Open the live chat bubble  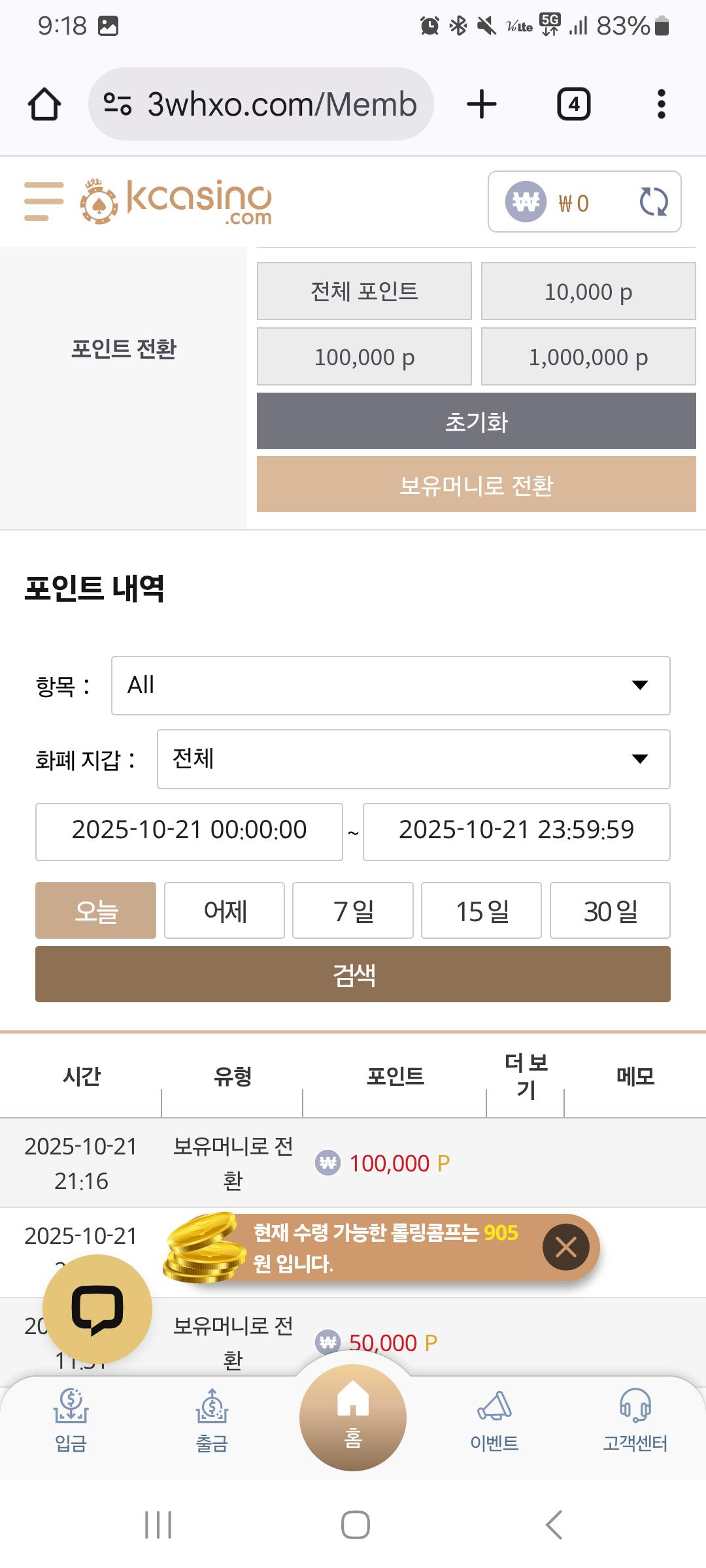[x=97, y=1309]
